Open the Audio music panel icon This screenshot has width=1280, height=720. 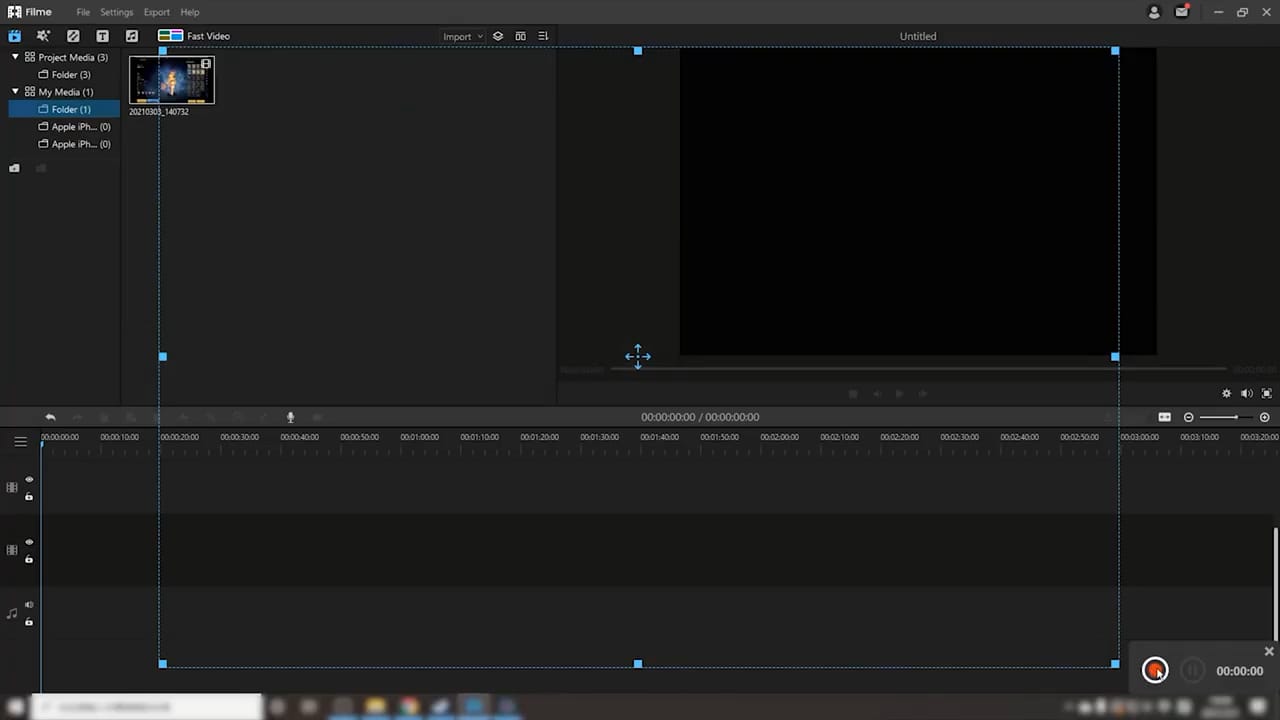(131, 36)
